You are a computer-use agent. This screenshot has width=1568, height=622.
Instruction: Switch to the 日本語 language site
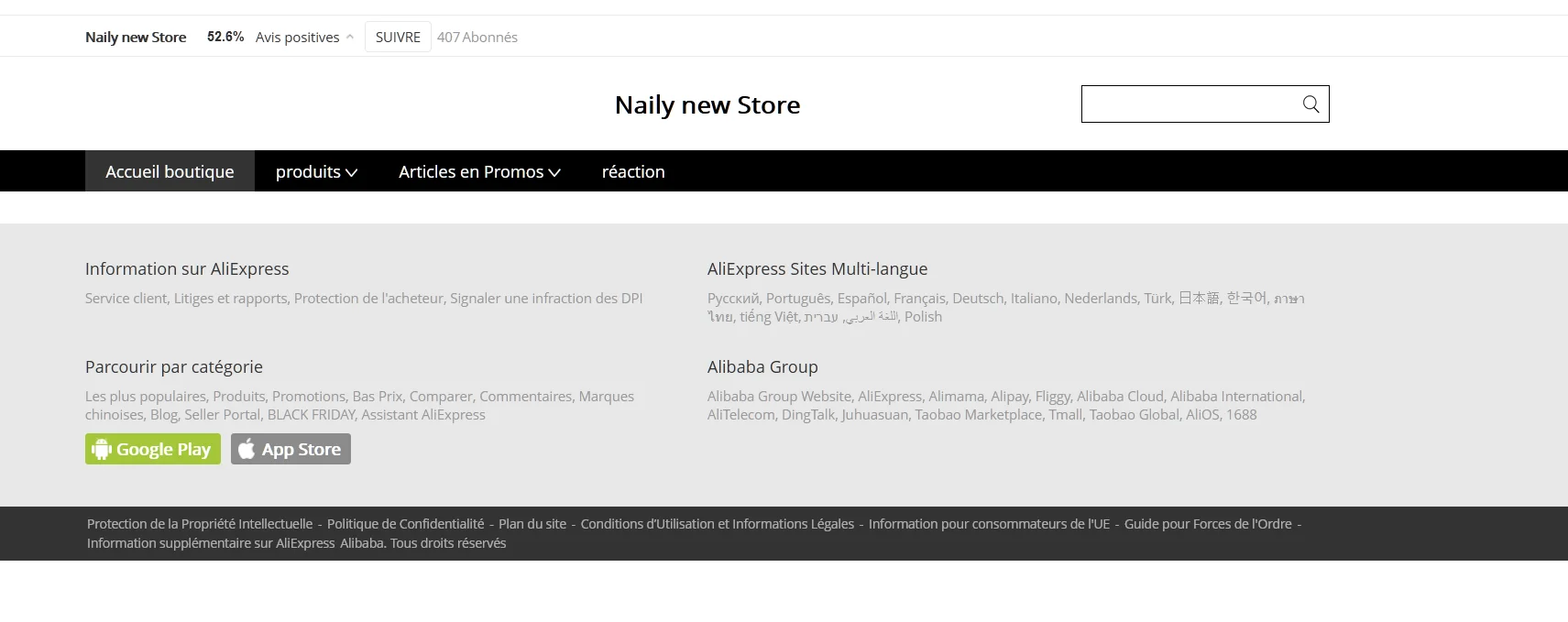(x=1199, y=299)
